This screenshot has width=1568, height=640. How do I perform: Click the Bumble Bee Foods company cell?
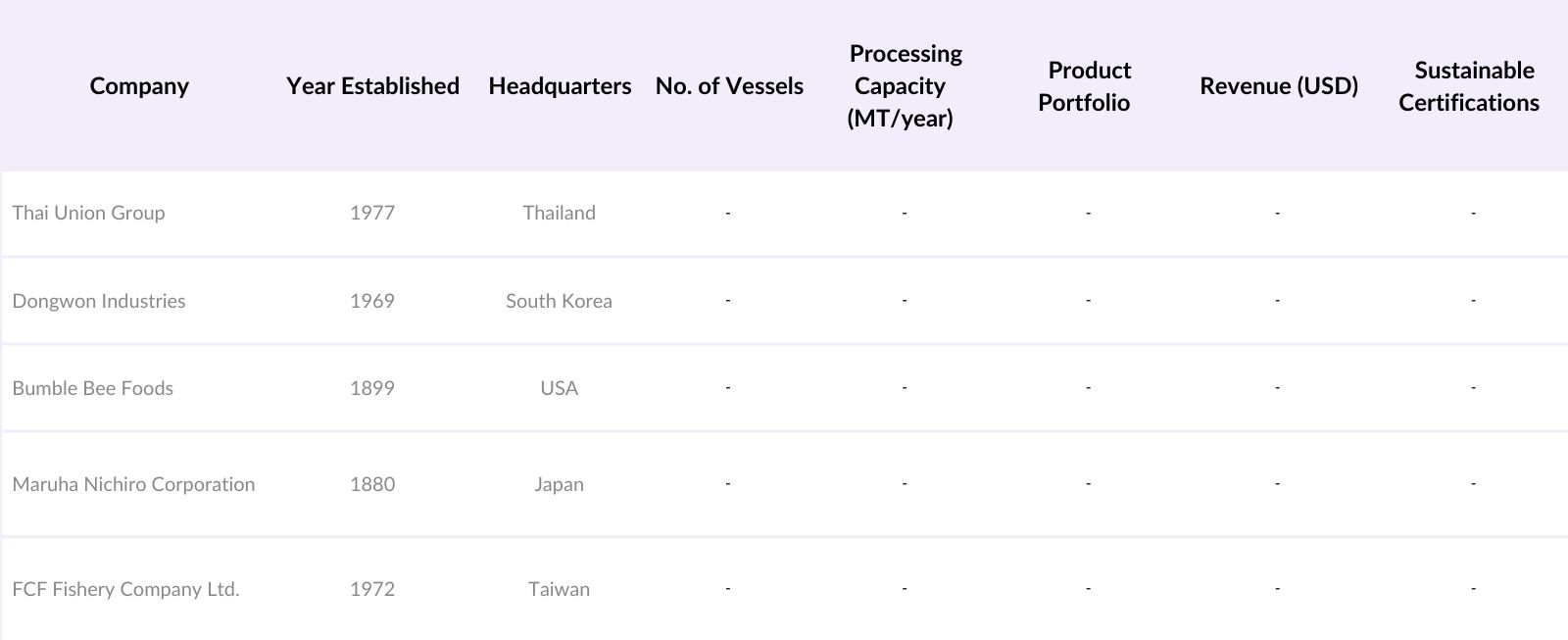(x=93, y=388)
